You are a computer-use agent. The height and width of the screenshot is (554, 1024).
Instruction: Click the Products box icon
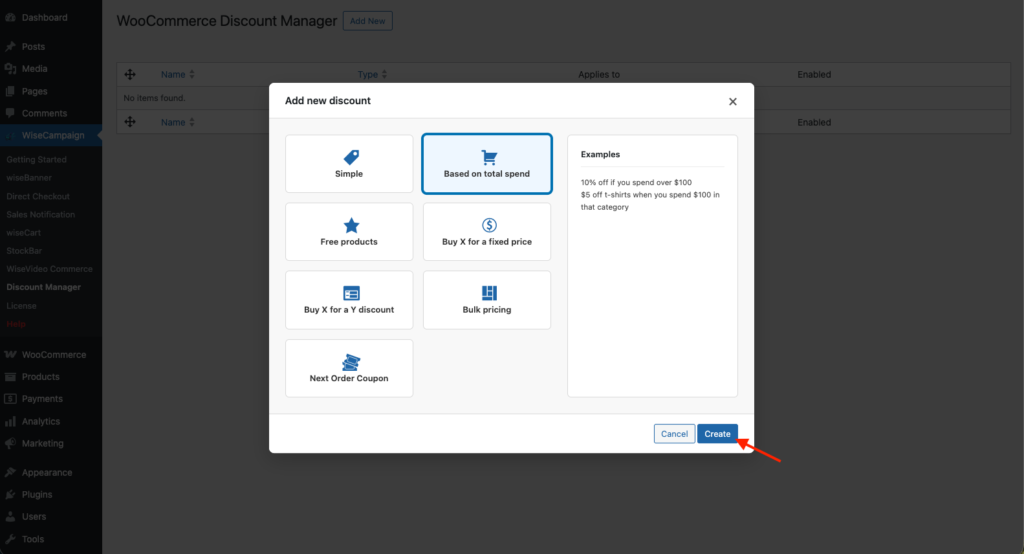point(10,377)
